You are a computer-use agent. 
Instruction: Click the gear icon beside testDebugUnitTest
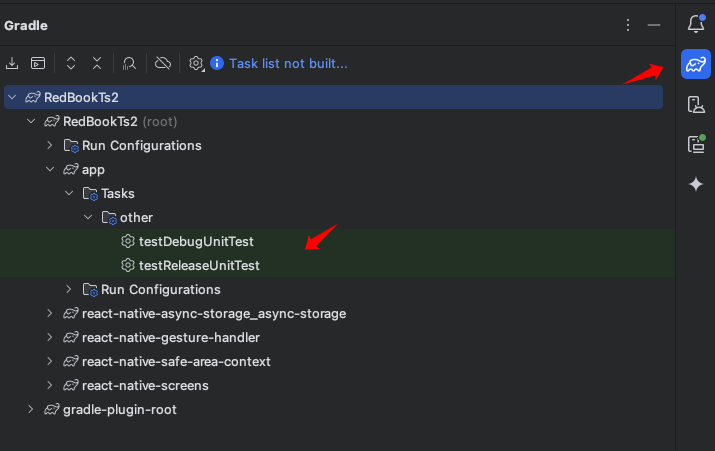click(128, 241)
